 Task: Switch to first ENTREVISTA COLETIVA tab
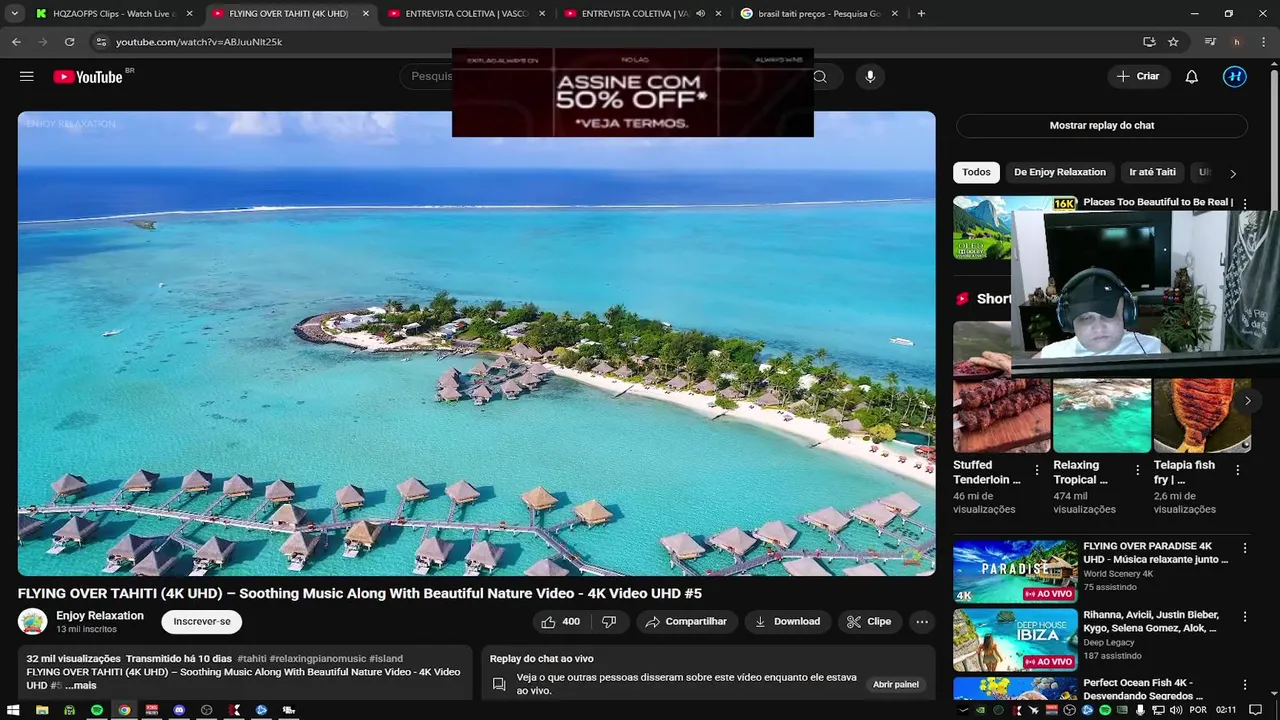point(468,14)
